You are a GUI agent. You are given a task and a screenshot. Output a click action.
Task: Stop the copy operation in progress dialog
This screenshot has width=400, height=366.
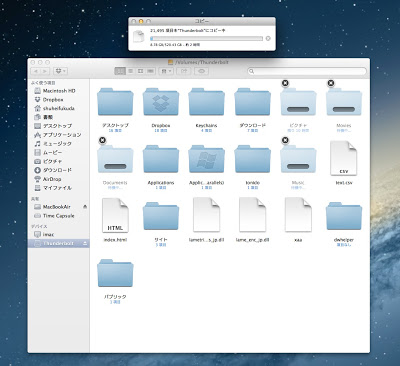[x=268, y=38]
